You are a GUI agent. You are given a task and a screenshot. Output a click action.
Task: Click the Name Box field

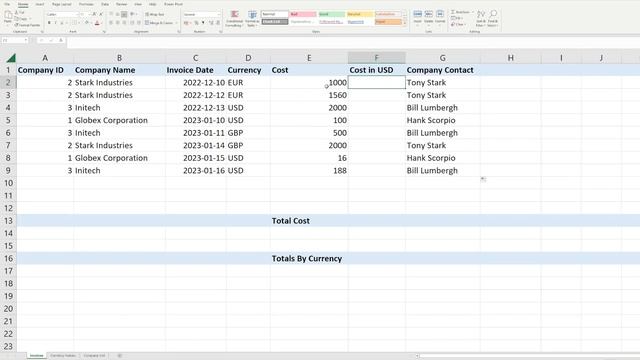(14, 40)
